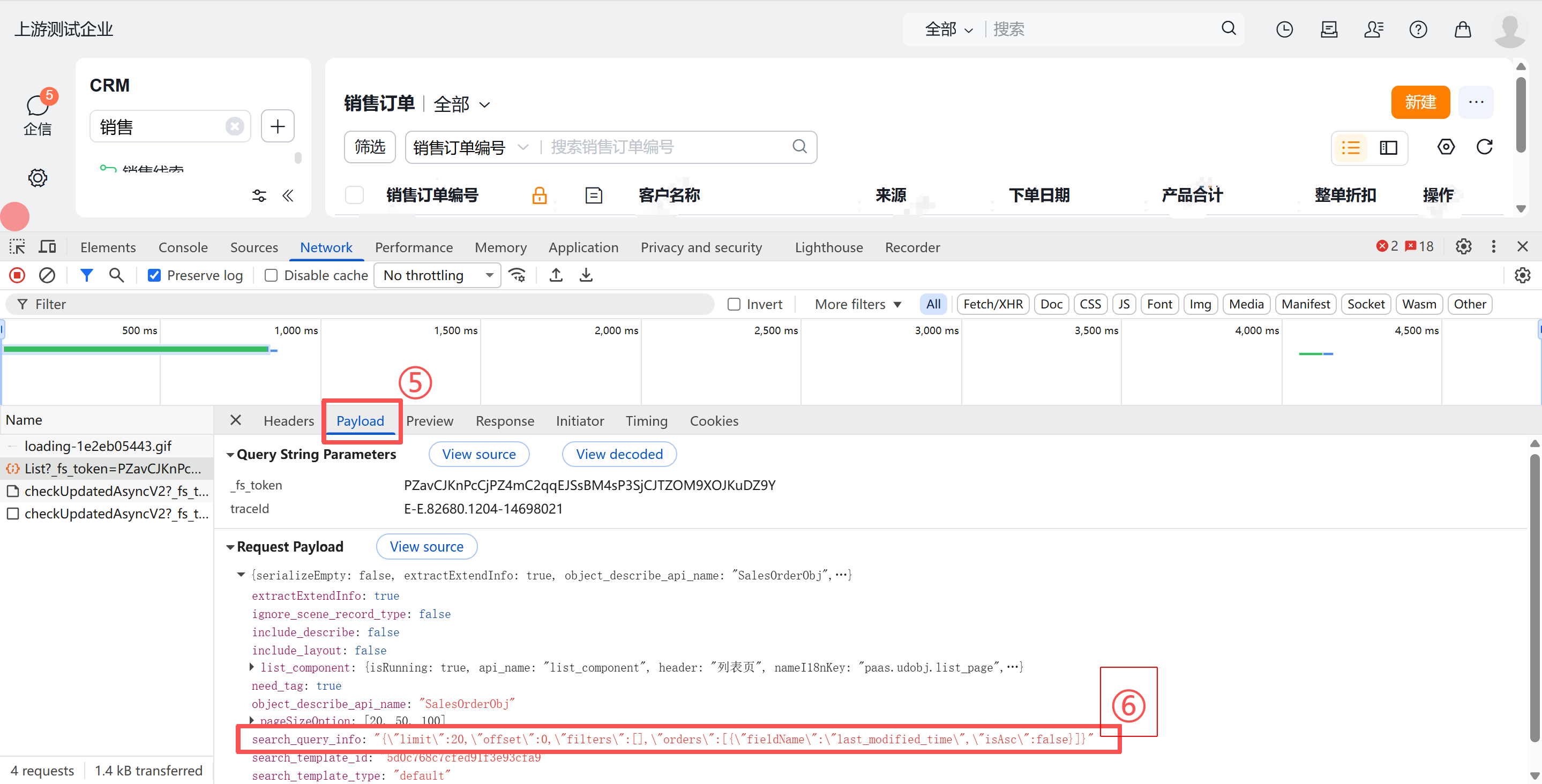The width and height of the screenshot is (1542, 784).
Task: Switch to split view beside the list view icon
Action: point(1388,148)
